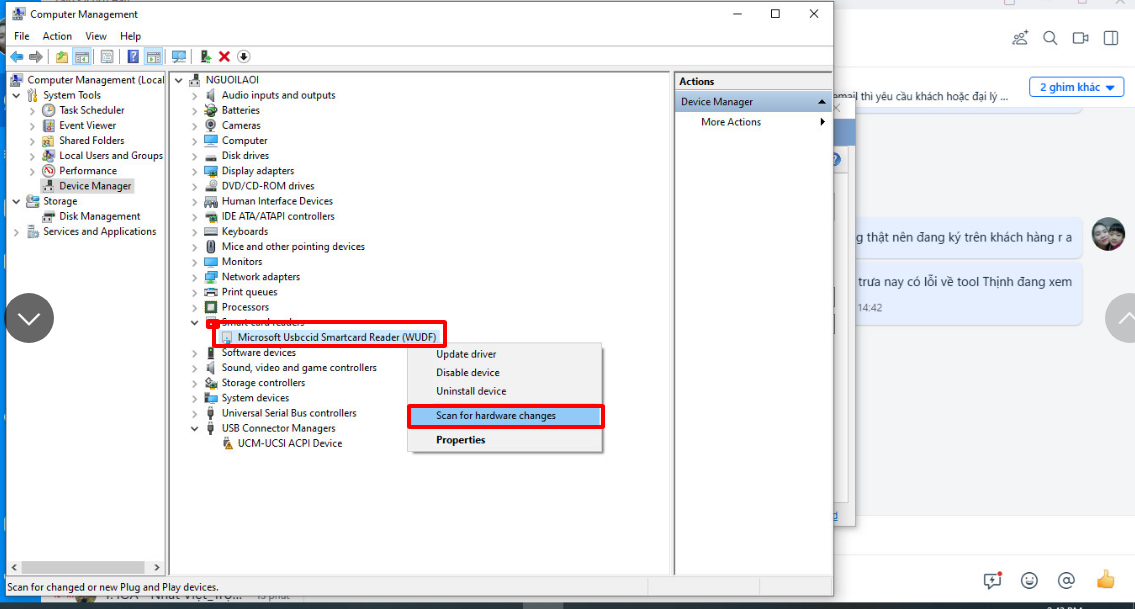Image resolution: width=1135 pixels, height=609 pixels.
Task: Click the red X uninstall device icon
Action: 224,56
